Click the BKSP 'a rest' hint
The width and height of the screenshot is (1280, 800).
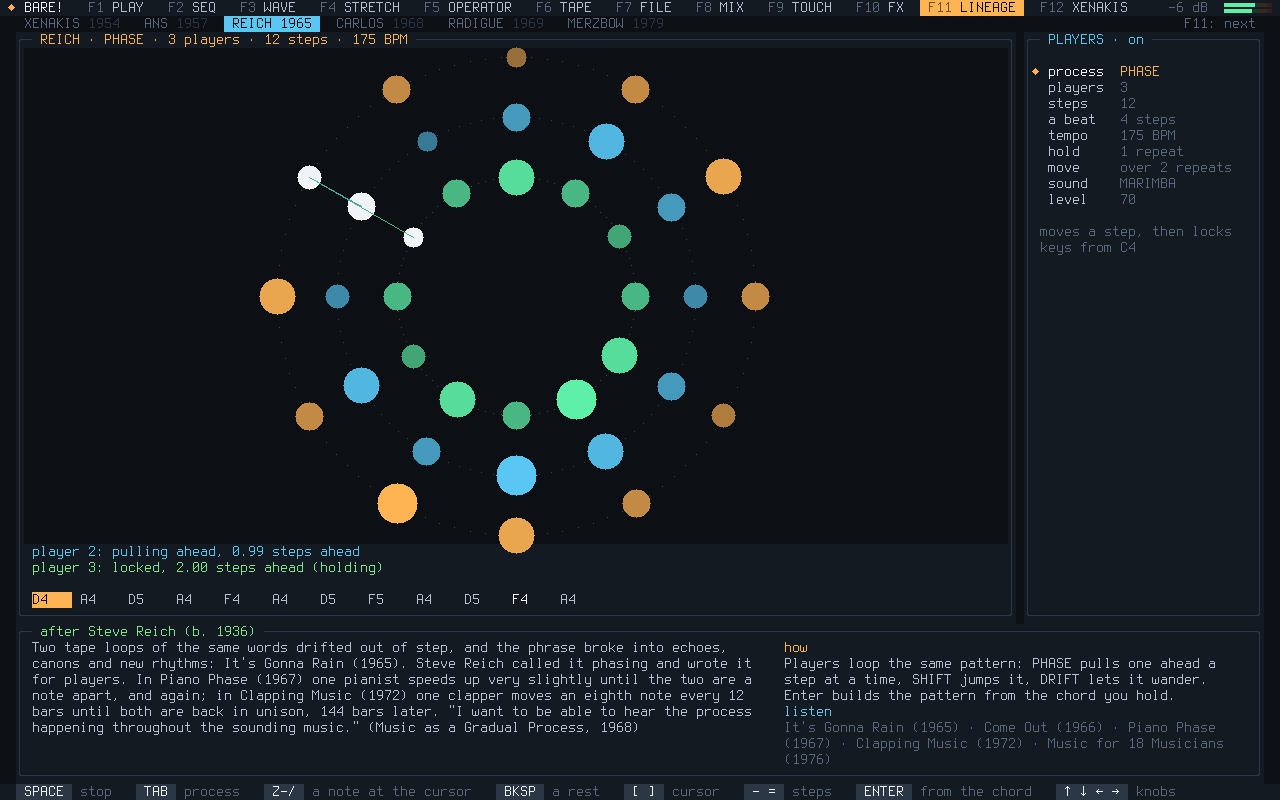[548, 792]
